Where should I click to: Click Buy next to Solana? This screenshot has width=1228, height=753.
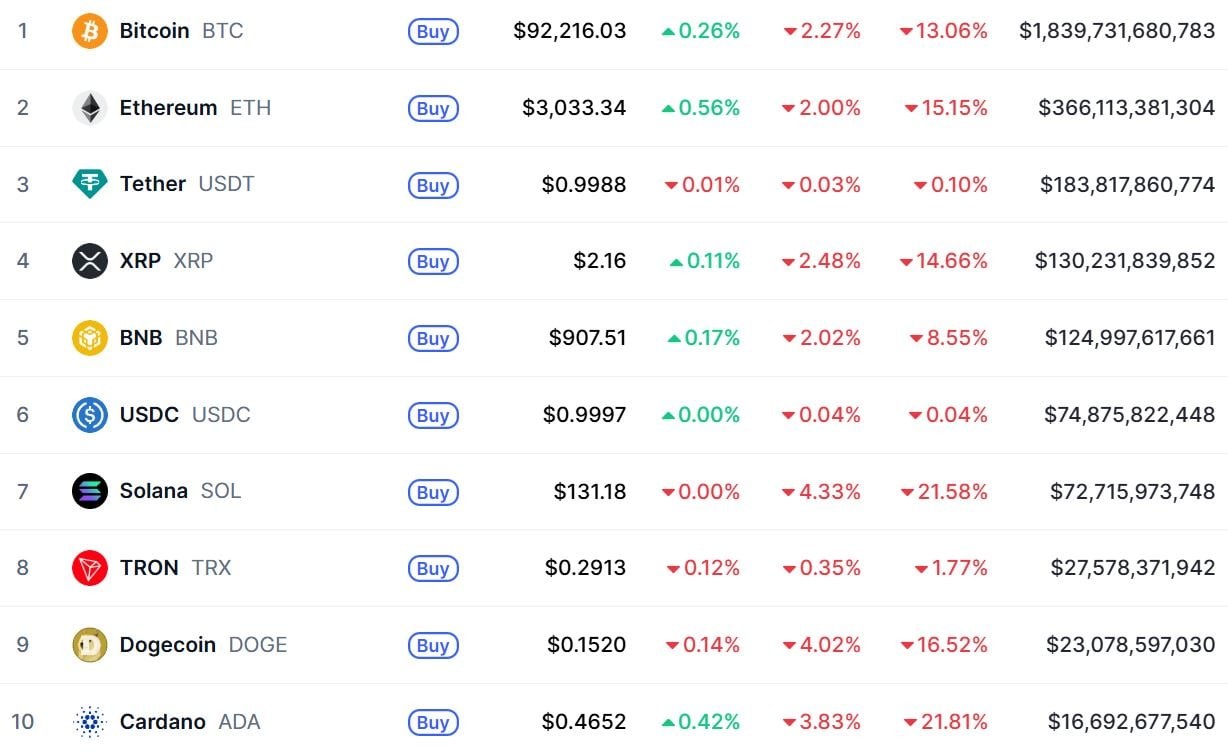pos(432,491)
